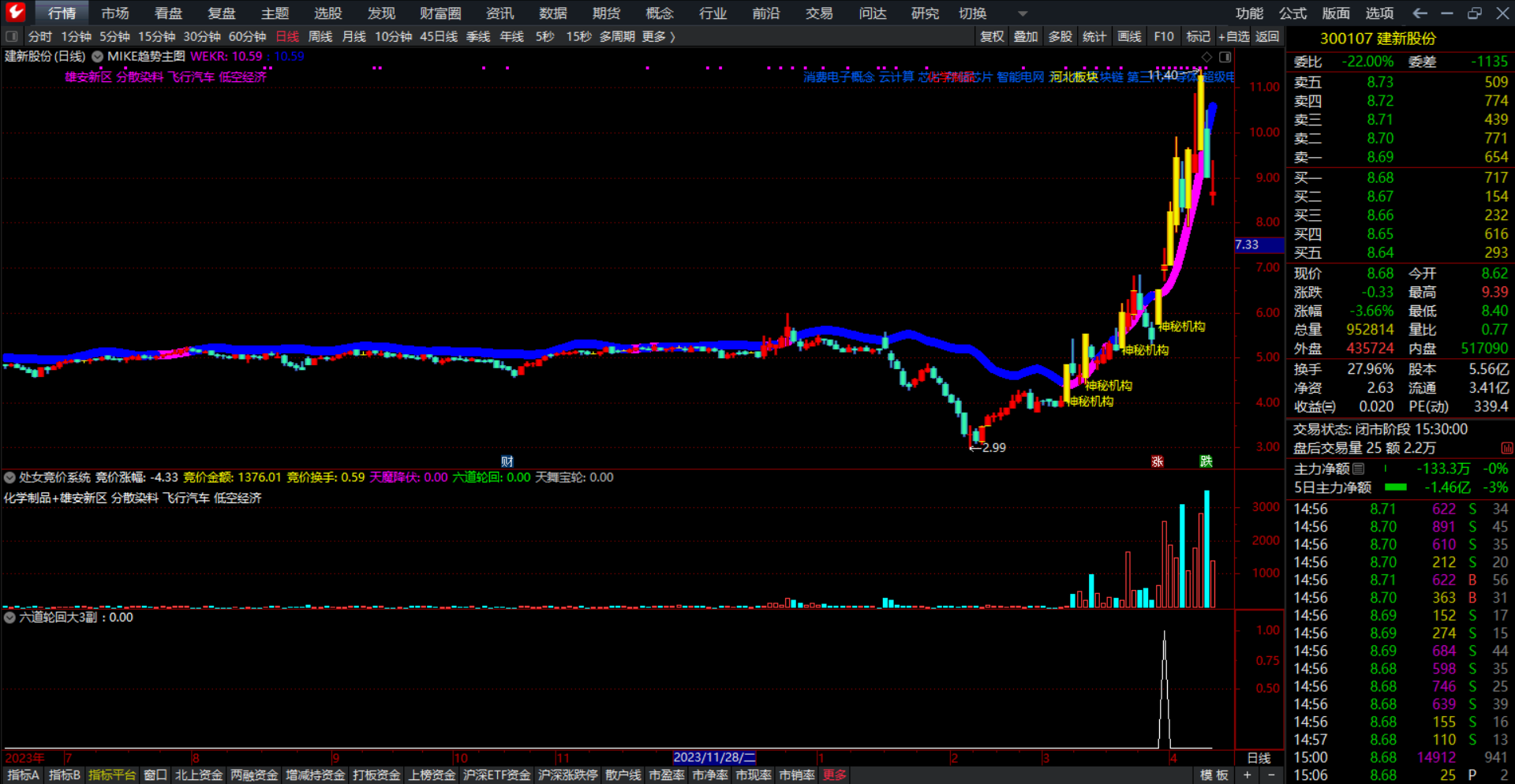Viewport: 1515px width, 784px height.
Task: Open 六道轮回大3副 indicator dropdown arrow
Action: pos(9,617)
